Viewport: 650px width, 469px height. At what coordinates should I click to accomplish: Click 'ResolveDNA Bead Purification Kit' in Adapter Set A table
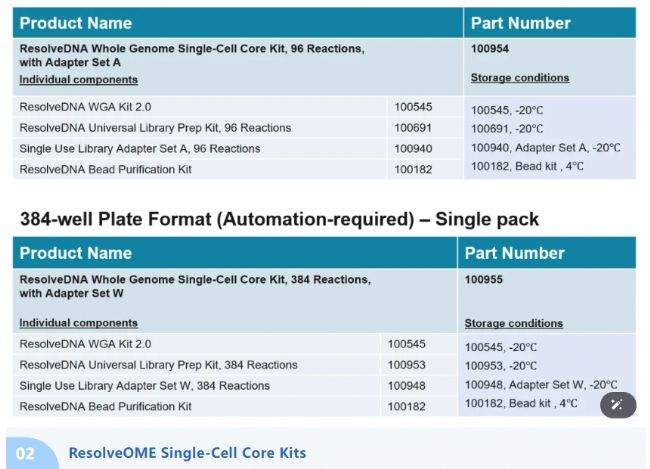pos(105,169)
